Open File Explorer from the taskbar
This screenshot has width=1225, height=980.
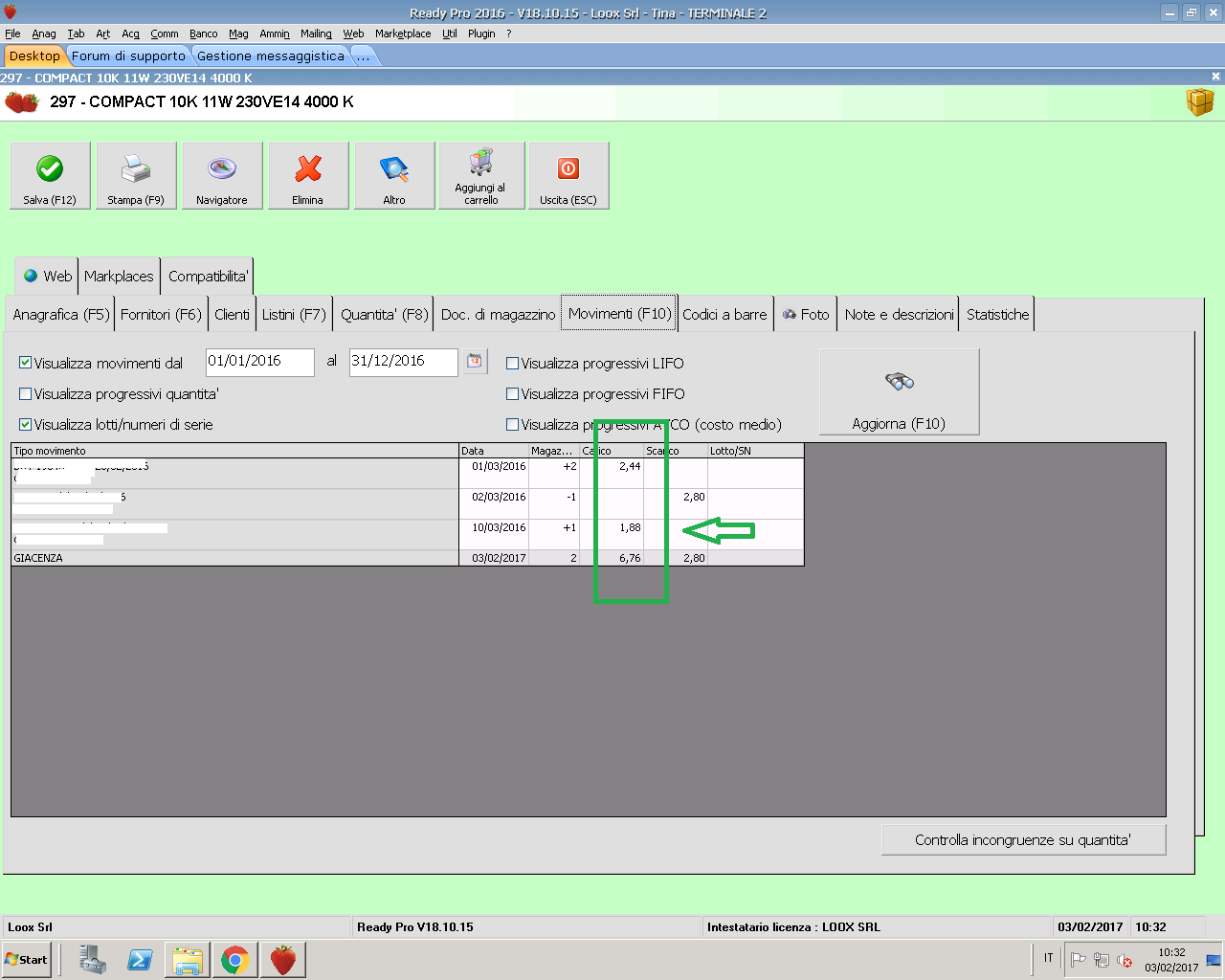(x=188, y=959)
